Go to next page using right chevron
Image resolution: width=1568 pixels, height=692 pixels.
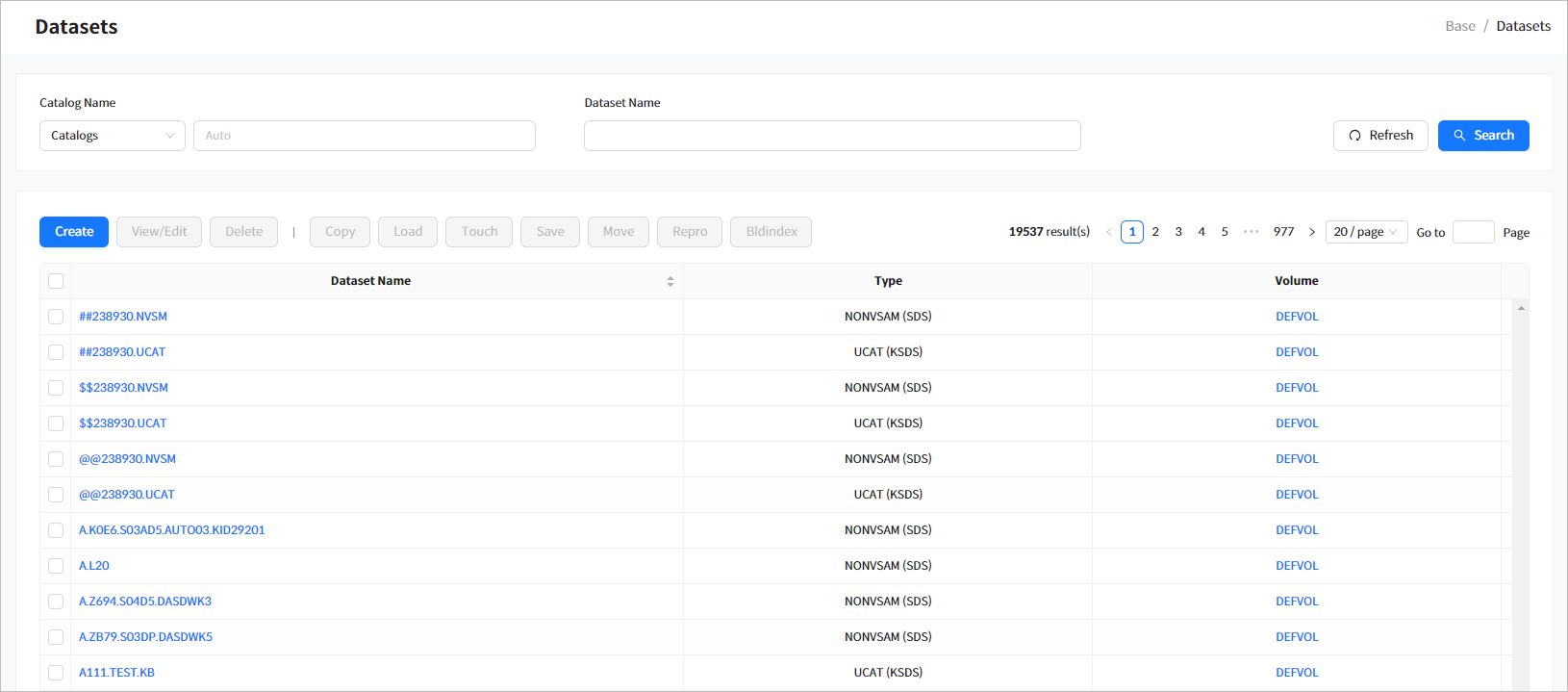(1311, 232)
